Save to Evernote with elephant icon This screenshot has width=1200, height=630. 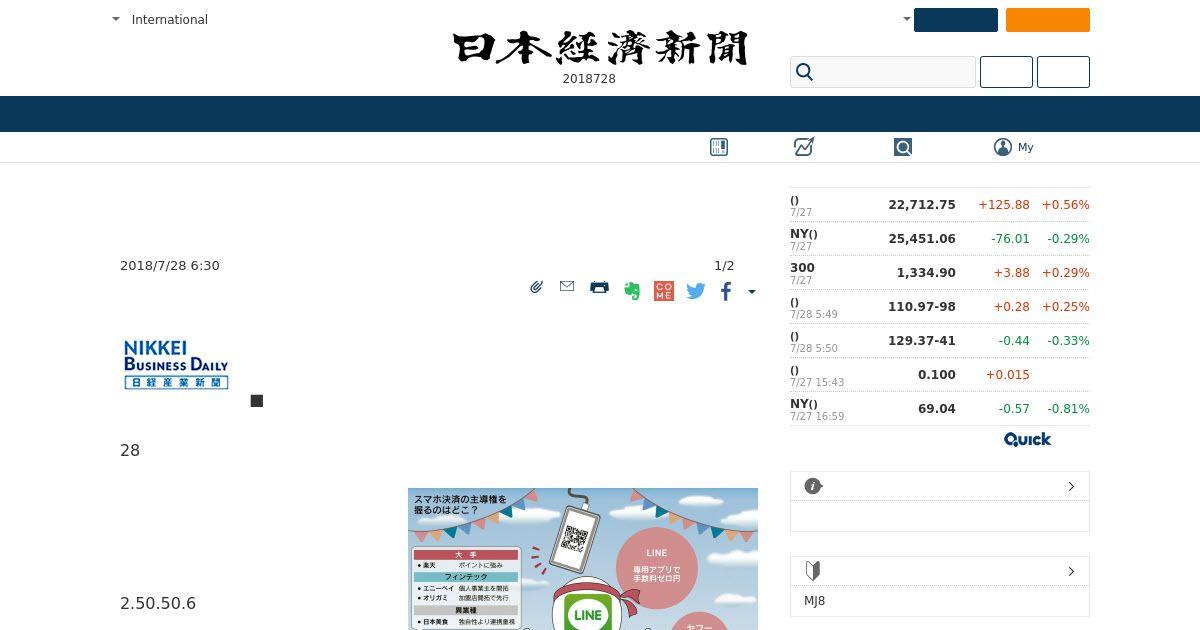tap(632, 291)
